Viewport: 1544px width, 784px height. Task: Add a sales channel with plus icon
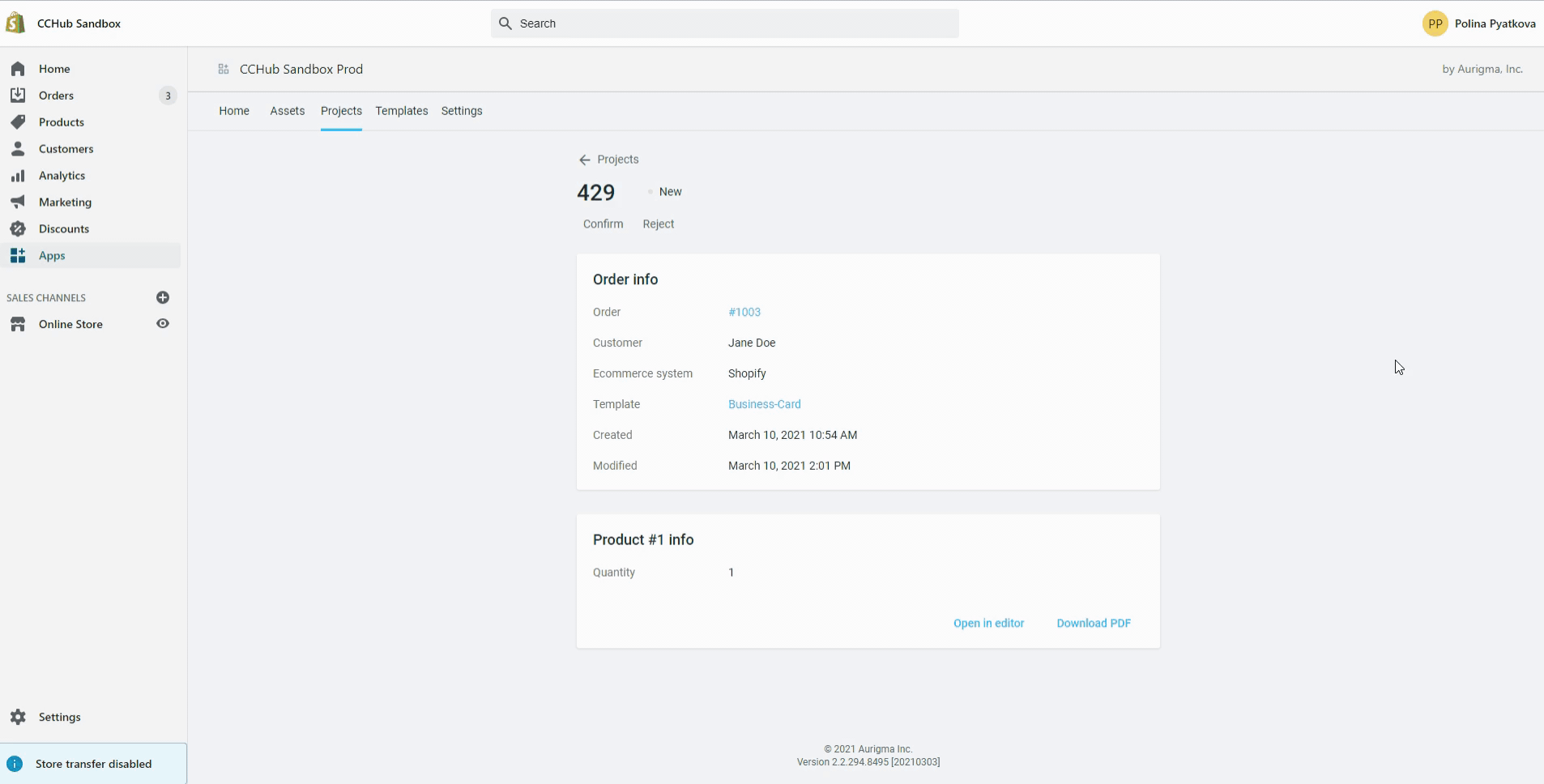163,298
